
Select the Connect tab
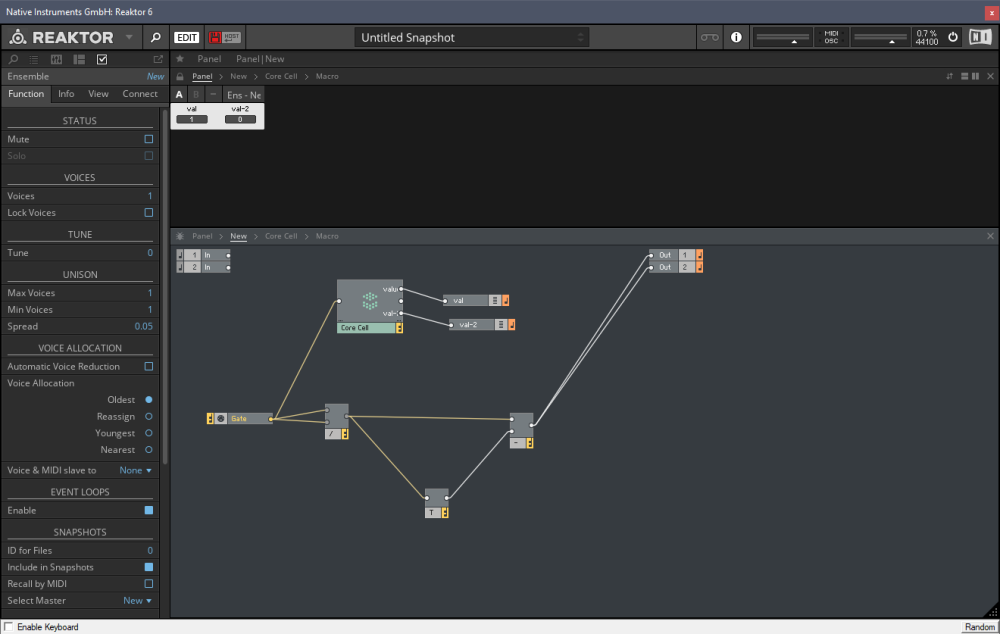[140, 94]
